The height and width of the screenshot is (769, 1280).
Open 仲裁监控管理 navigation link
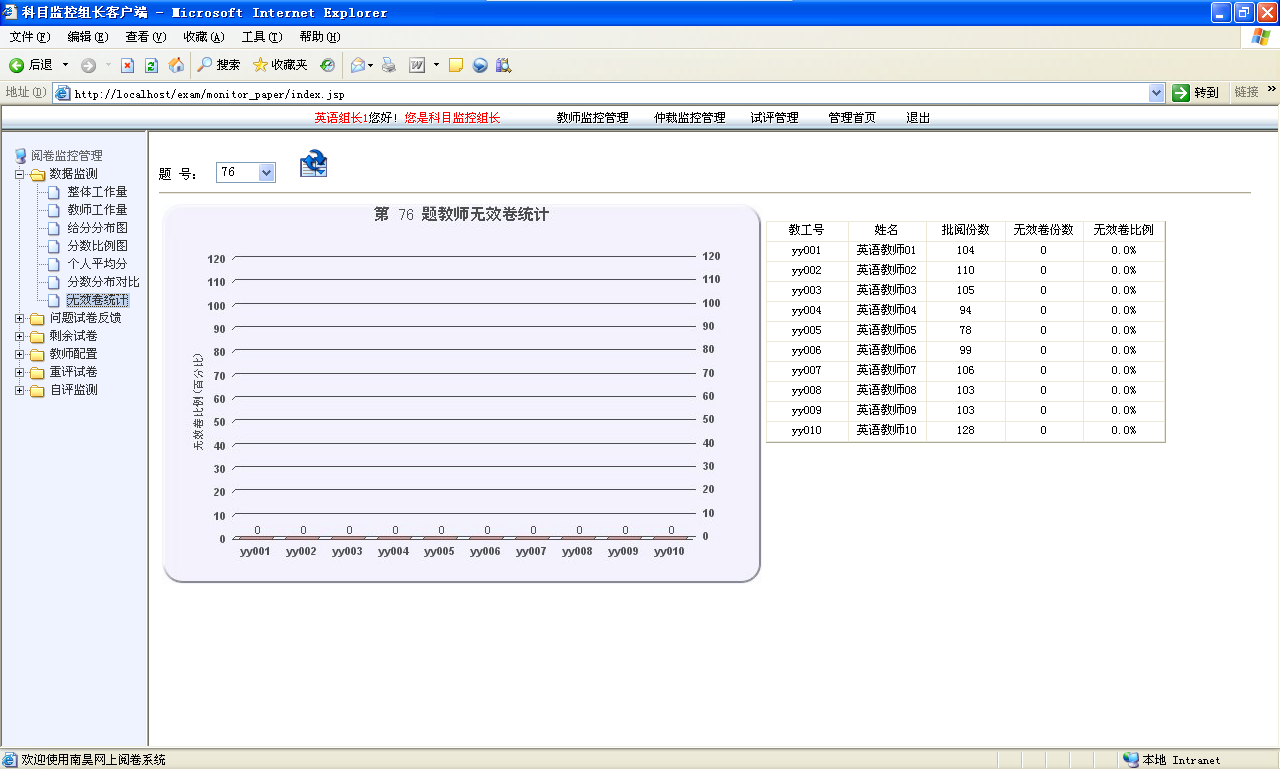point(689,118)
